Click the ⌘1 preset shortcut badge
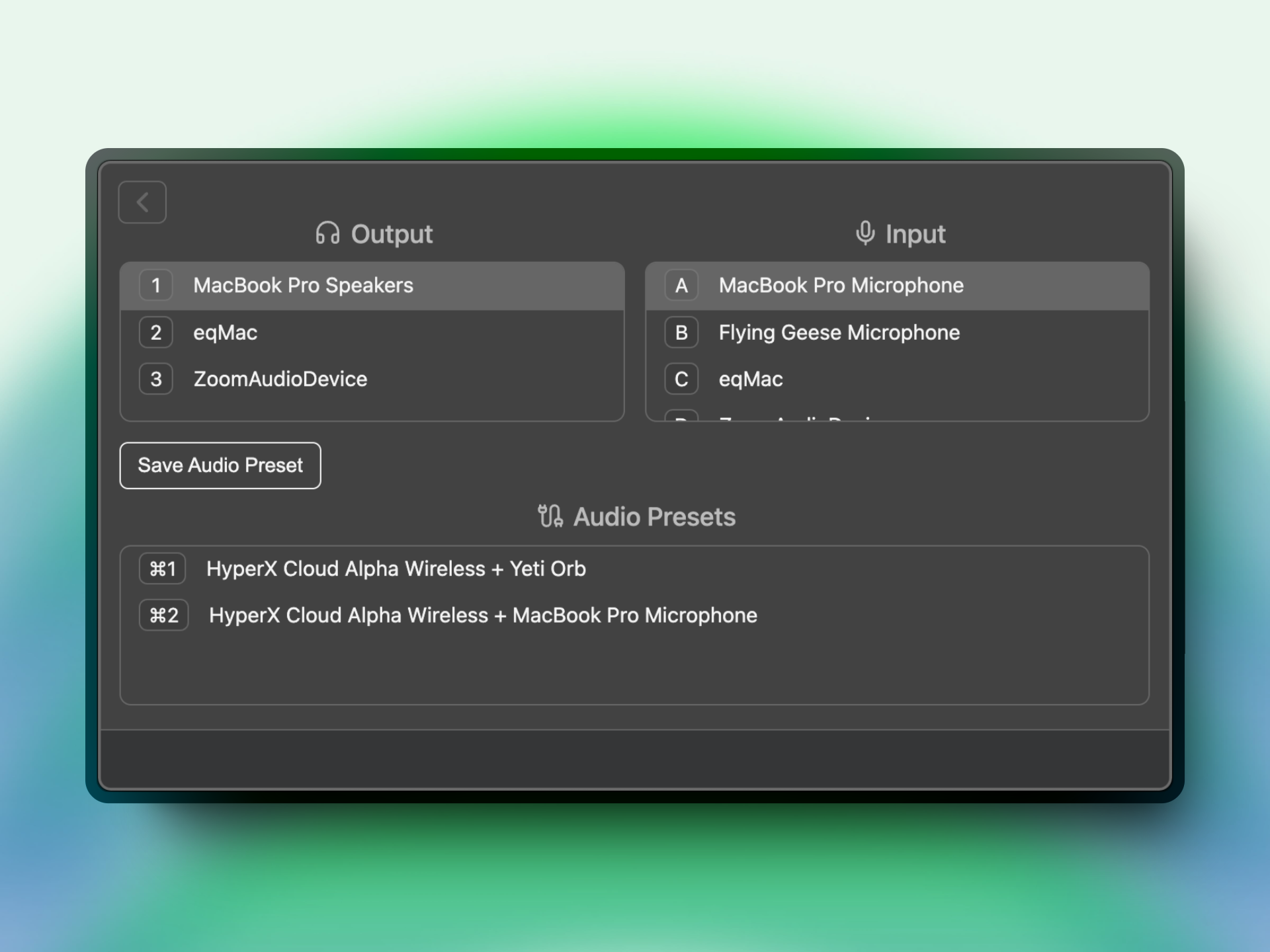This screenshot has height=952, width=1270. pos(163,569)
